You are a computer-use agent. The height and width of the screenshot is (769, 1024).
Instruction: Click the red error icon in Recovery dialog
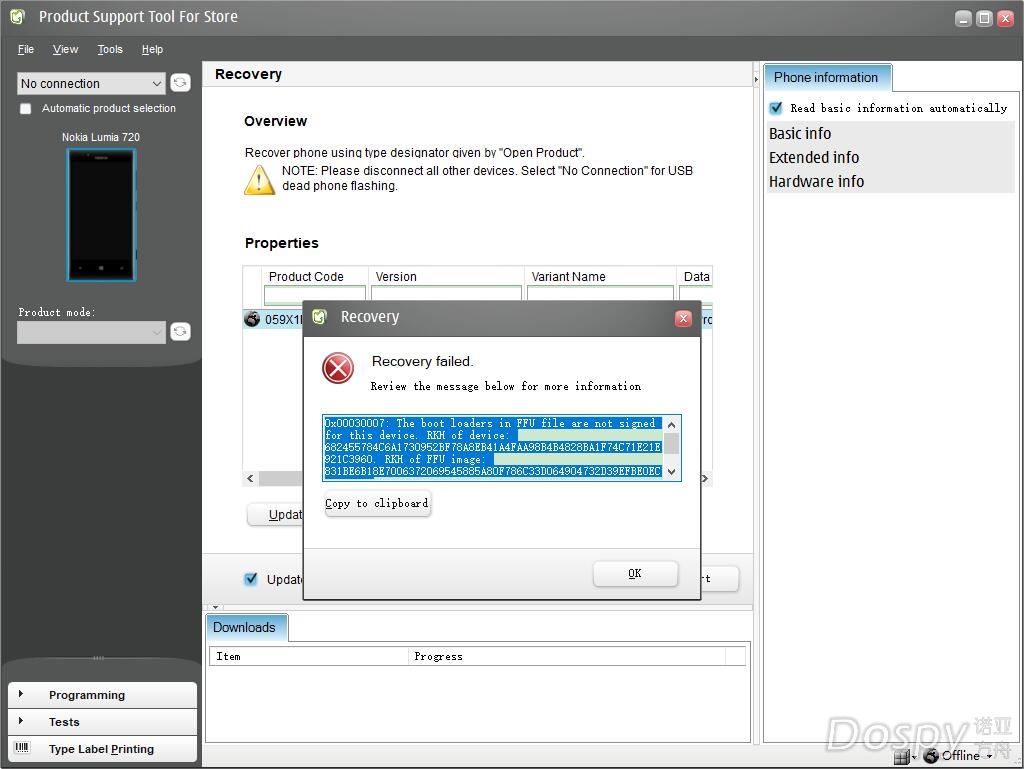pos(338,368)
